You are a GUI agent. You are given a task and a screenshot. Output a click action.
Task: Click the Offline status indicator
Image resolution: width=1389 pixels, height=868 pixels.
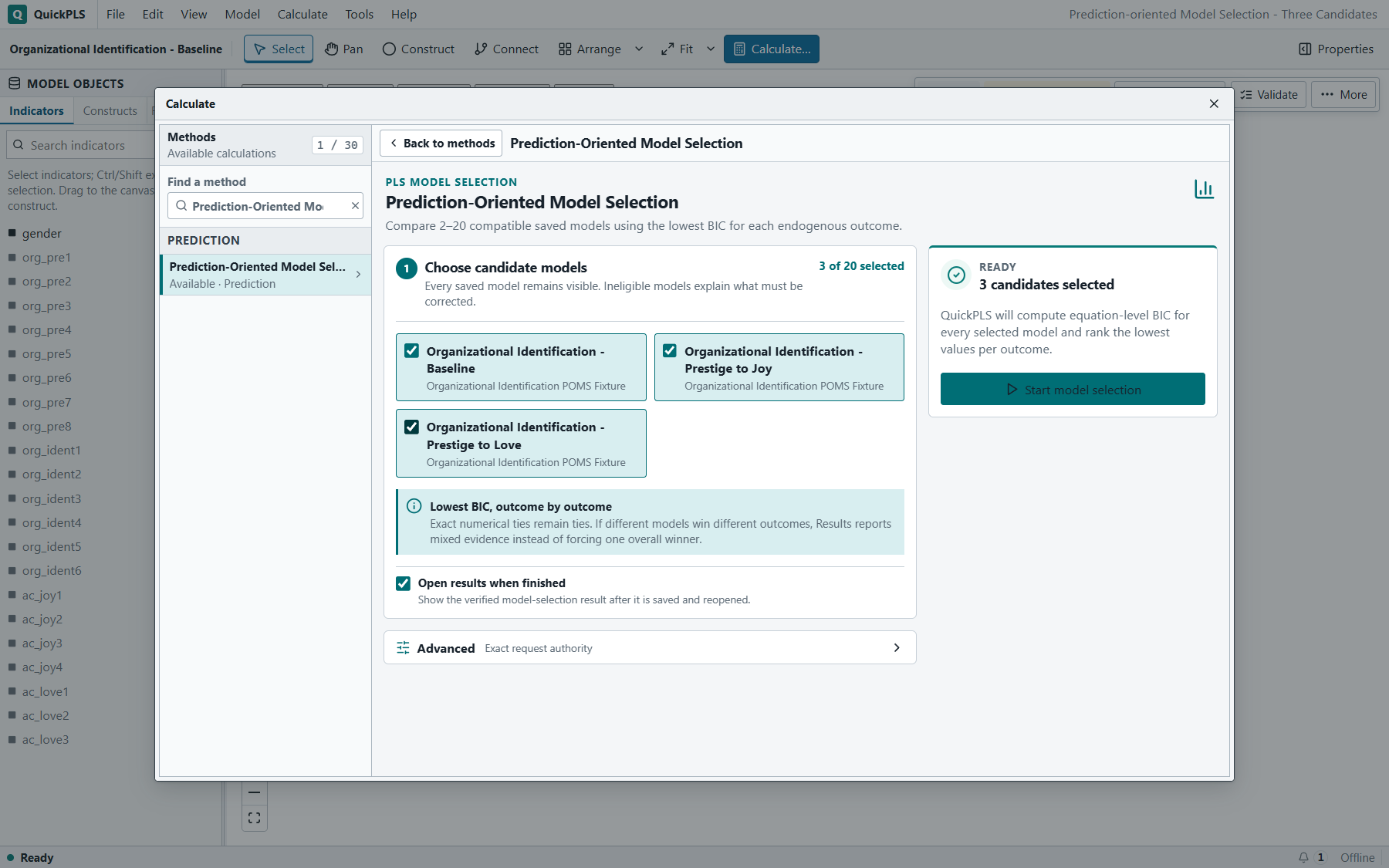pyautogui.click(x=1357, y=857)
